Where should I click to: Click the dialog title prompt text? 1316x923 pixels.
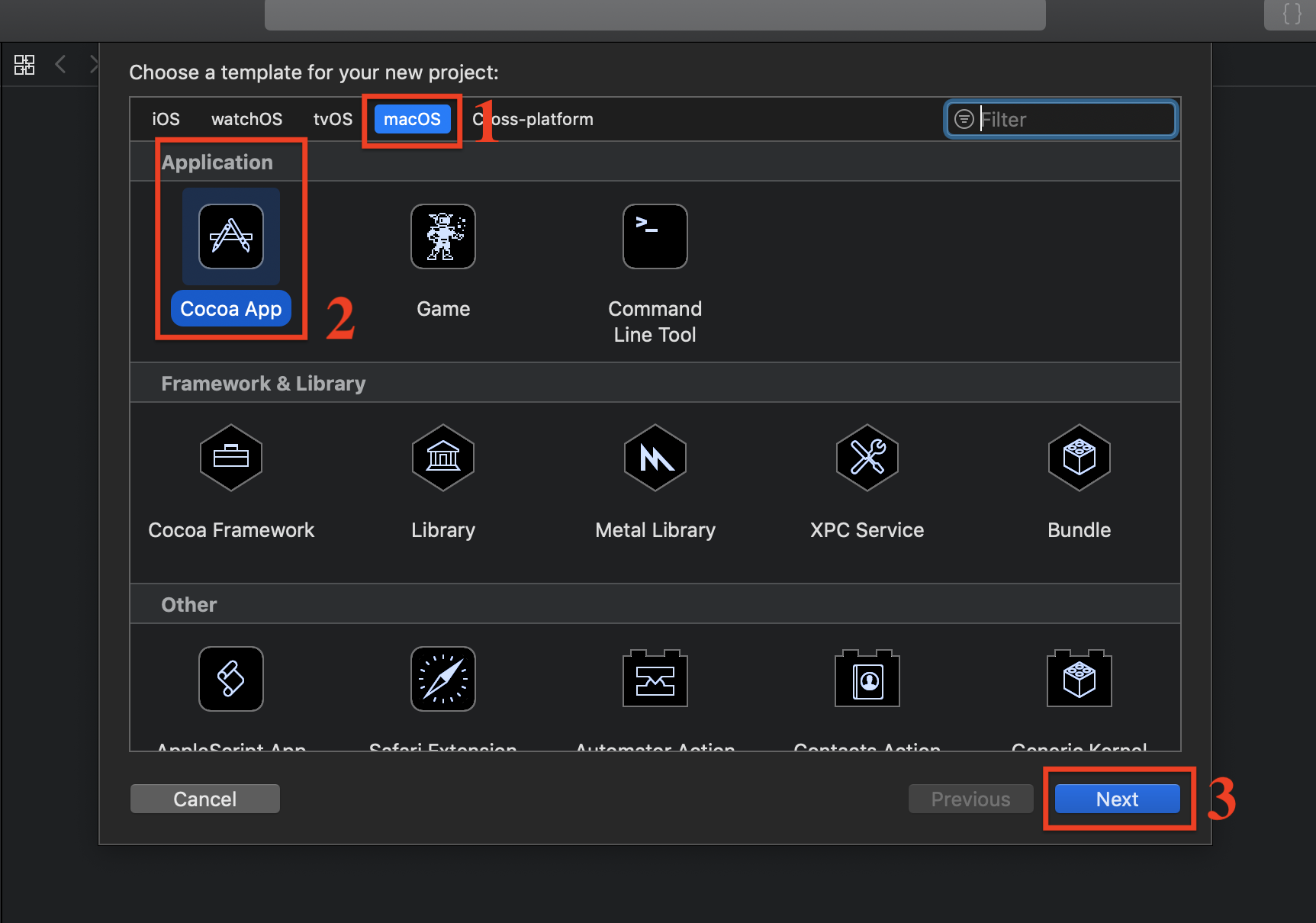(314, 72)
